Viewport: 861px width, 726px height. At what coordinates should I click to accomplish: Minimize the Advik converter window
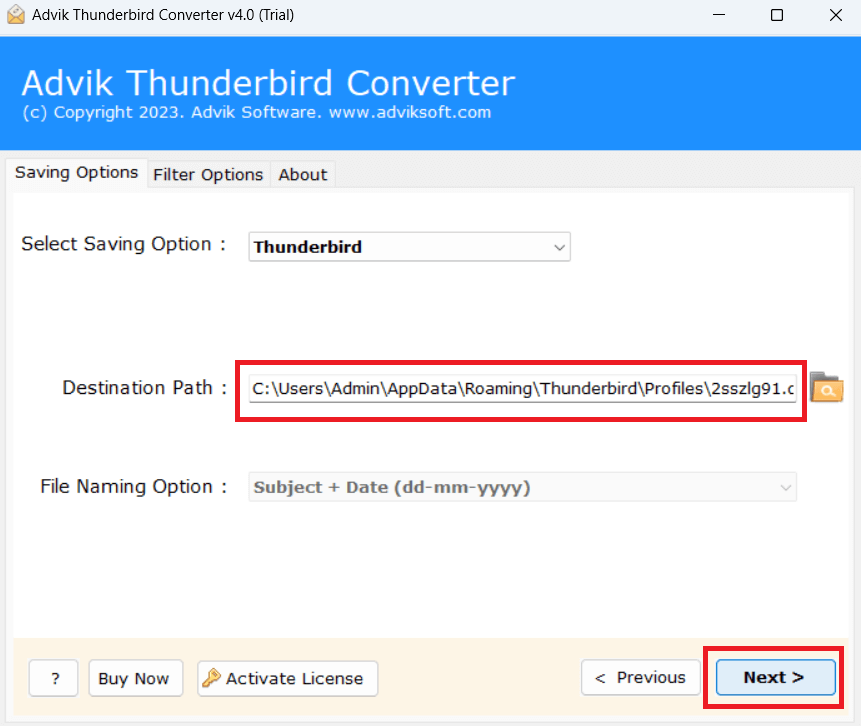[719, 15]
